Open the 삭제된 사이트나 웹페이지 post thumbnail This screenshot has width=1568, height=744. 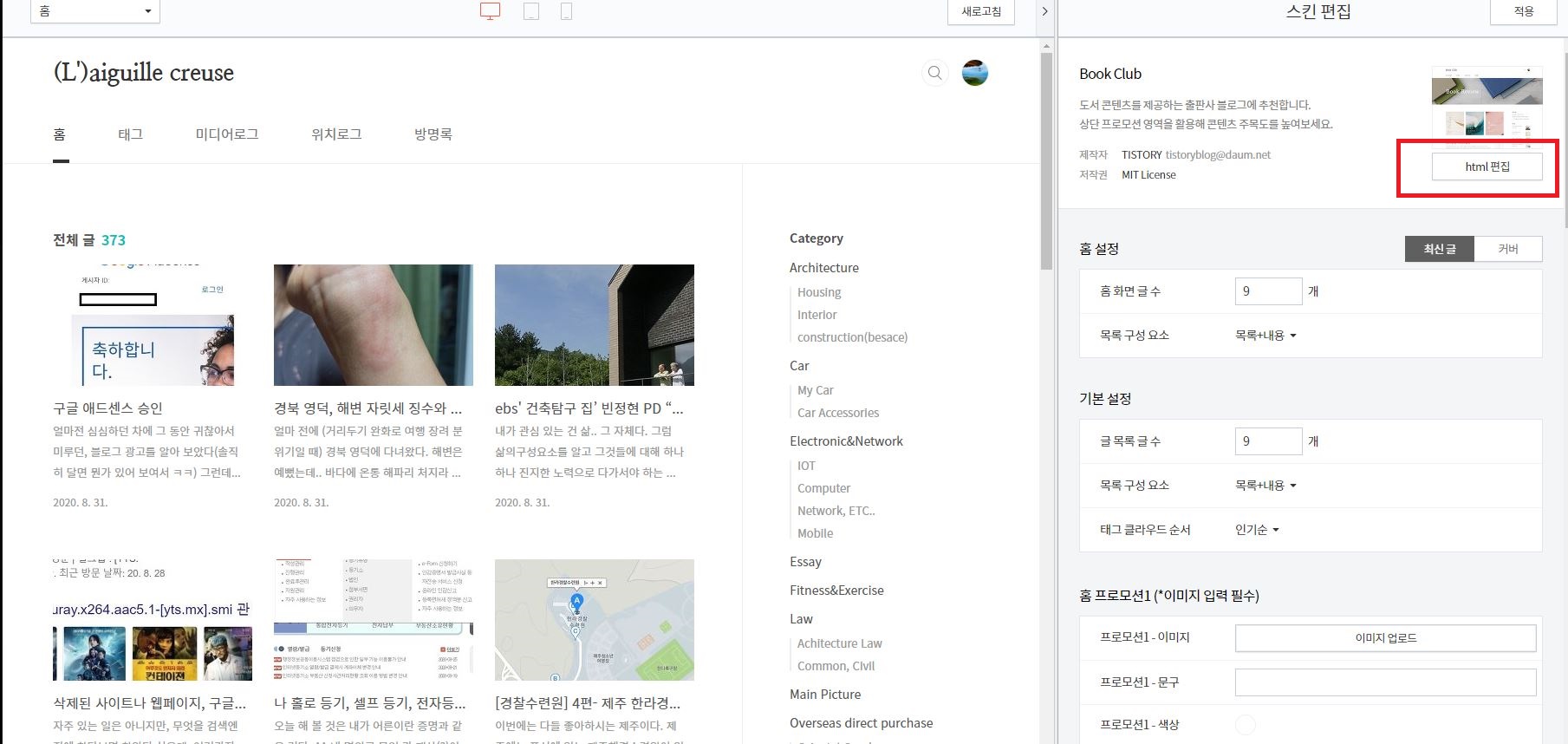[x=153, y=620]
